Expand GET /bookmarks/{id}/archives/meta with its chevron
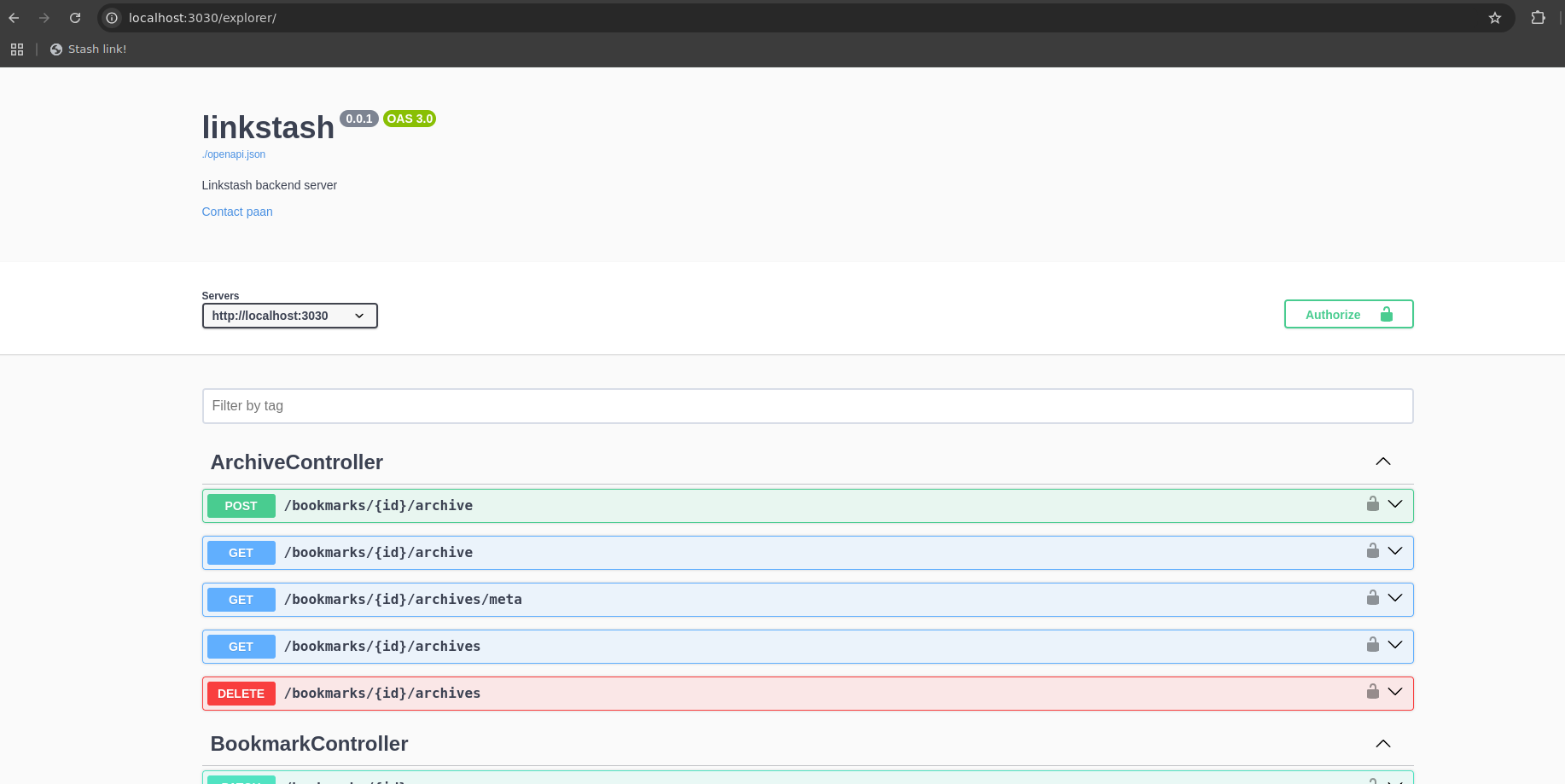Screen dimensions: 1565x784 coord(1395,598)
